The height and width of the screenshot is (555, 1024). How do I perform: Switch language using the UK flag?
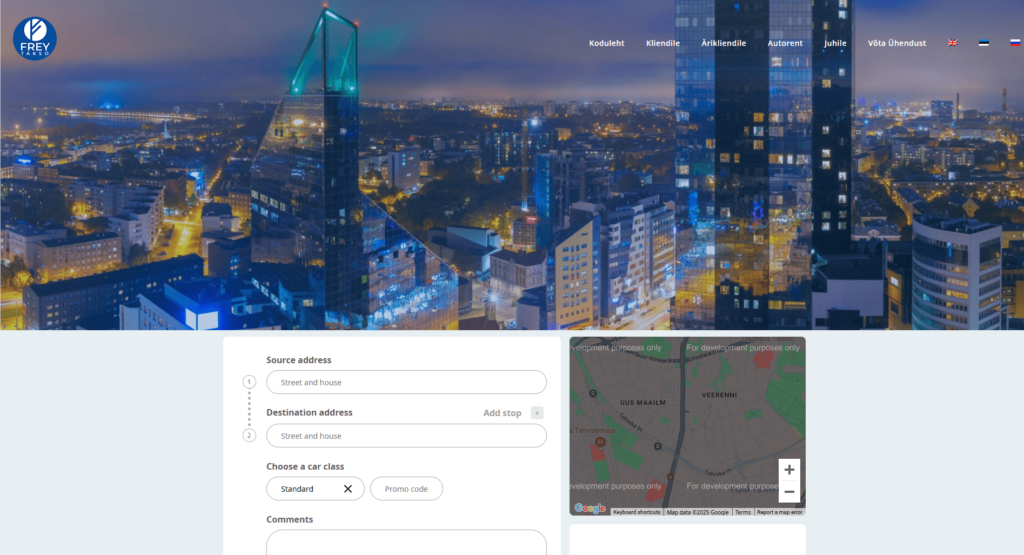click(x=953, y=43)
